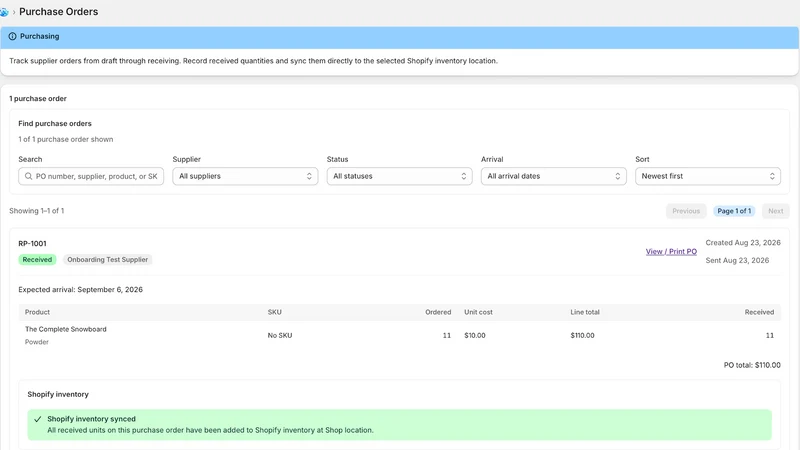This screenshot has height=450, width=800.
Task: Click the Received column header
Action: click(x=759, y=312)
